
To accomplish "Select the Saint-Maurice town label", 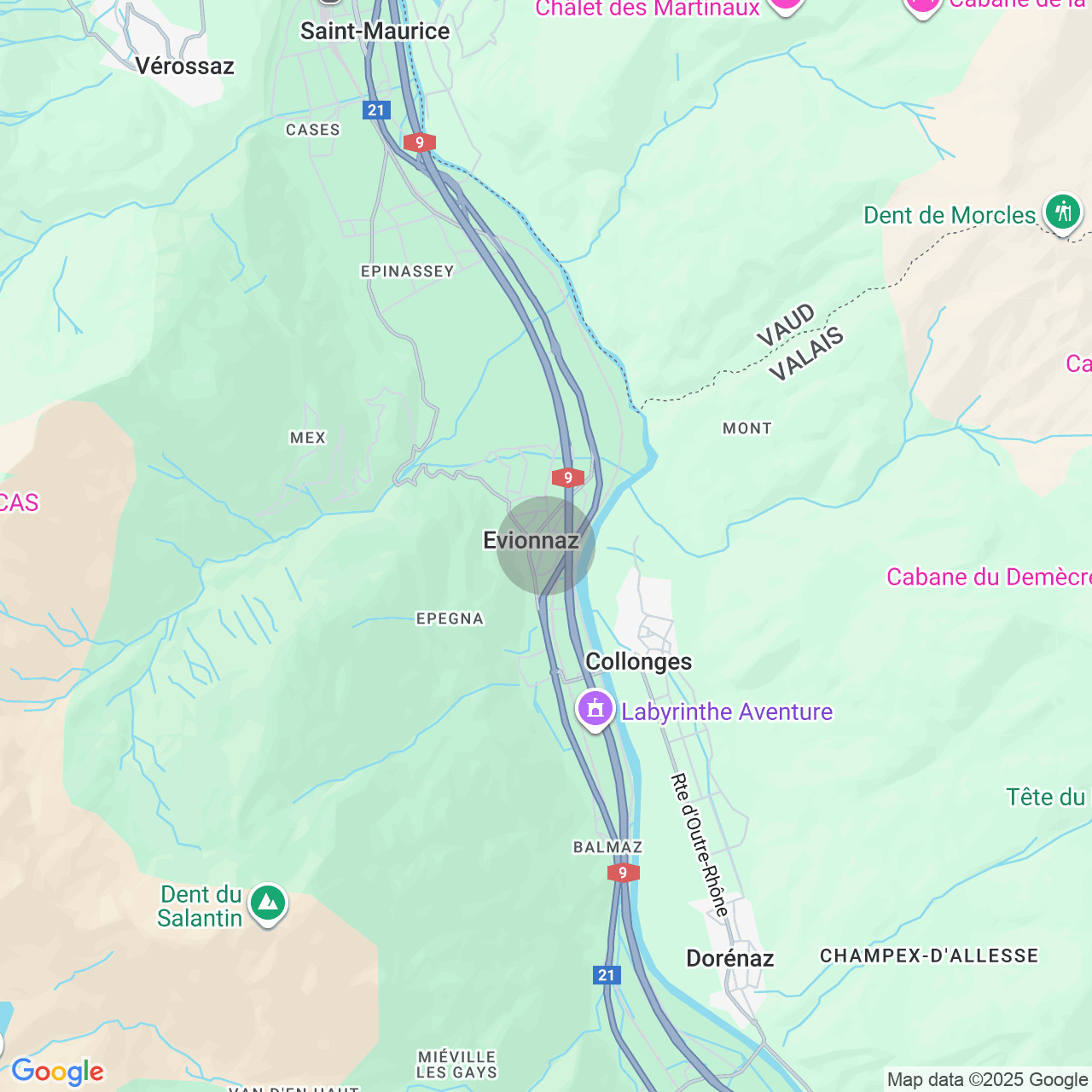I will click(x=375, y=32).
